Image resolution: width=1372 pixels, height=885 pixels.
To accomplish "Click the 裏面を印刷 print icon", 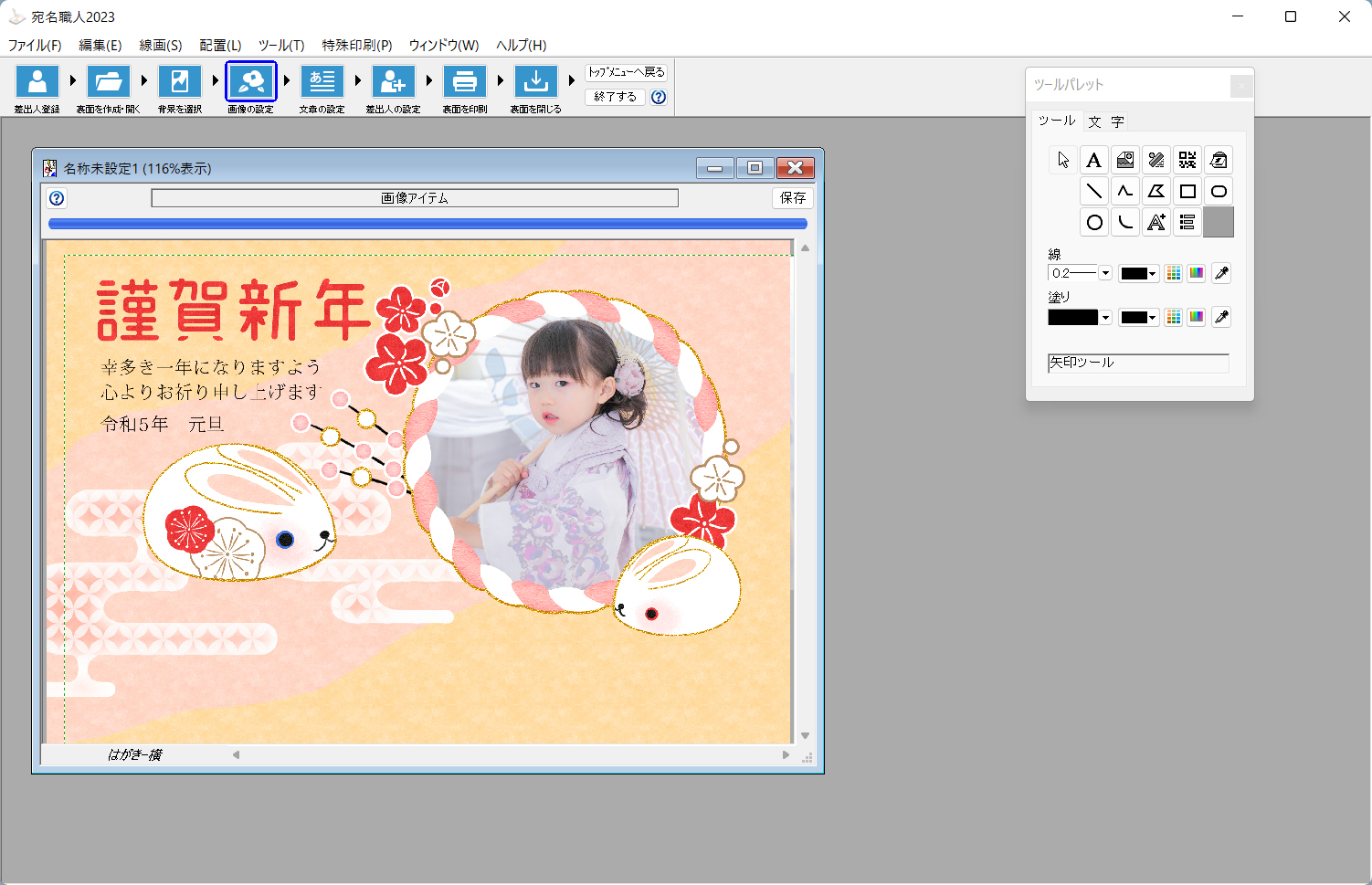I will [x=465, y=82].
